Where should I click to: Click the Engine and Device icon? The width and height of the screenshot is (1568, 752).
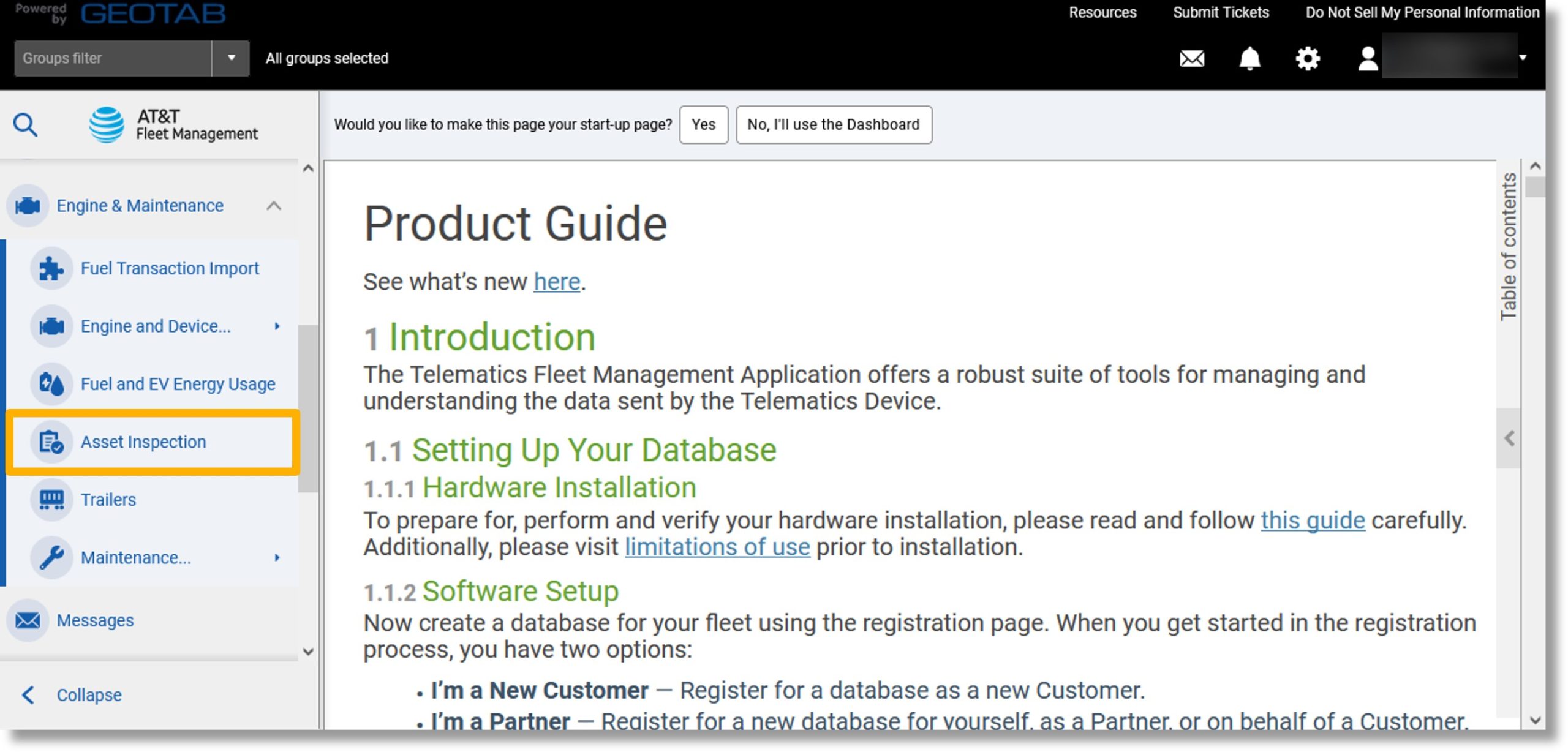51,326
